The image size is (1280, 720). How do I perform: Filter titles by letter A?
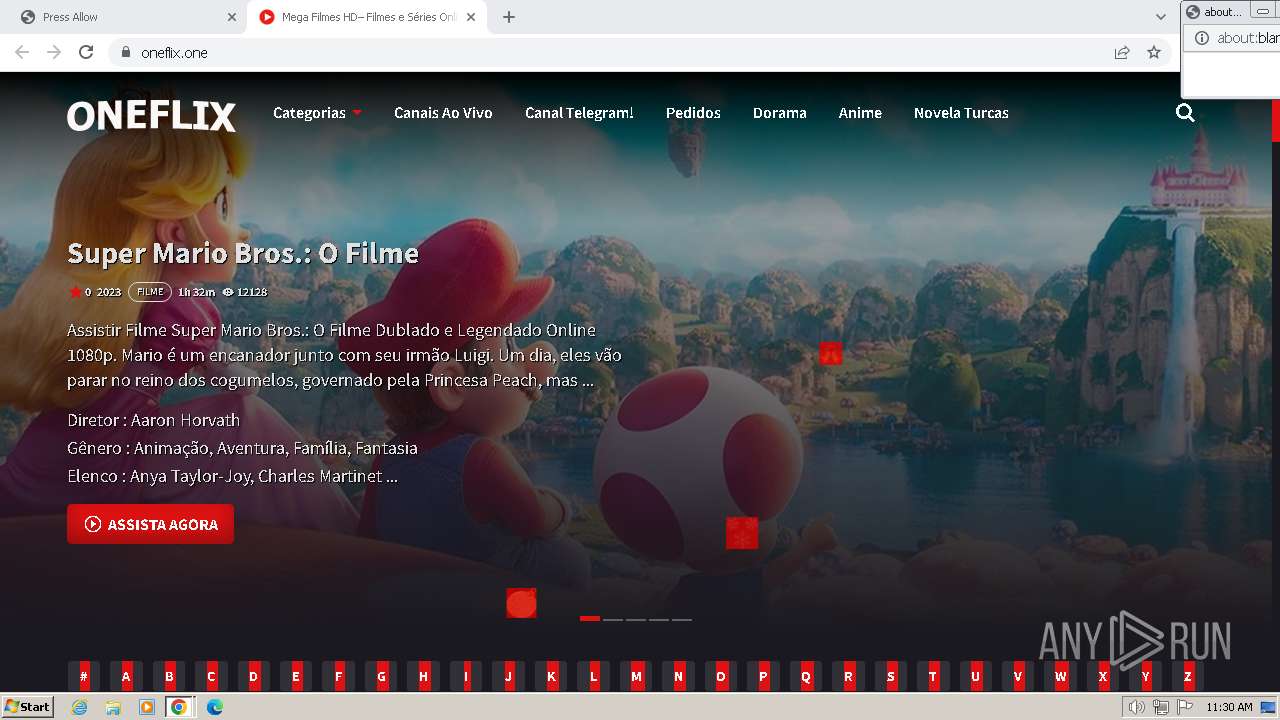(x=126, y=676)
